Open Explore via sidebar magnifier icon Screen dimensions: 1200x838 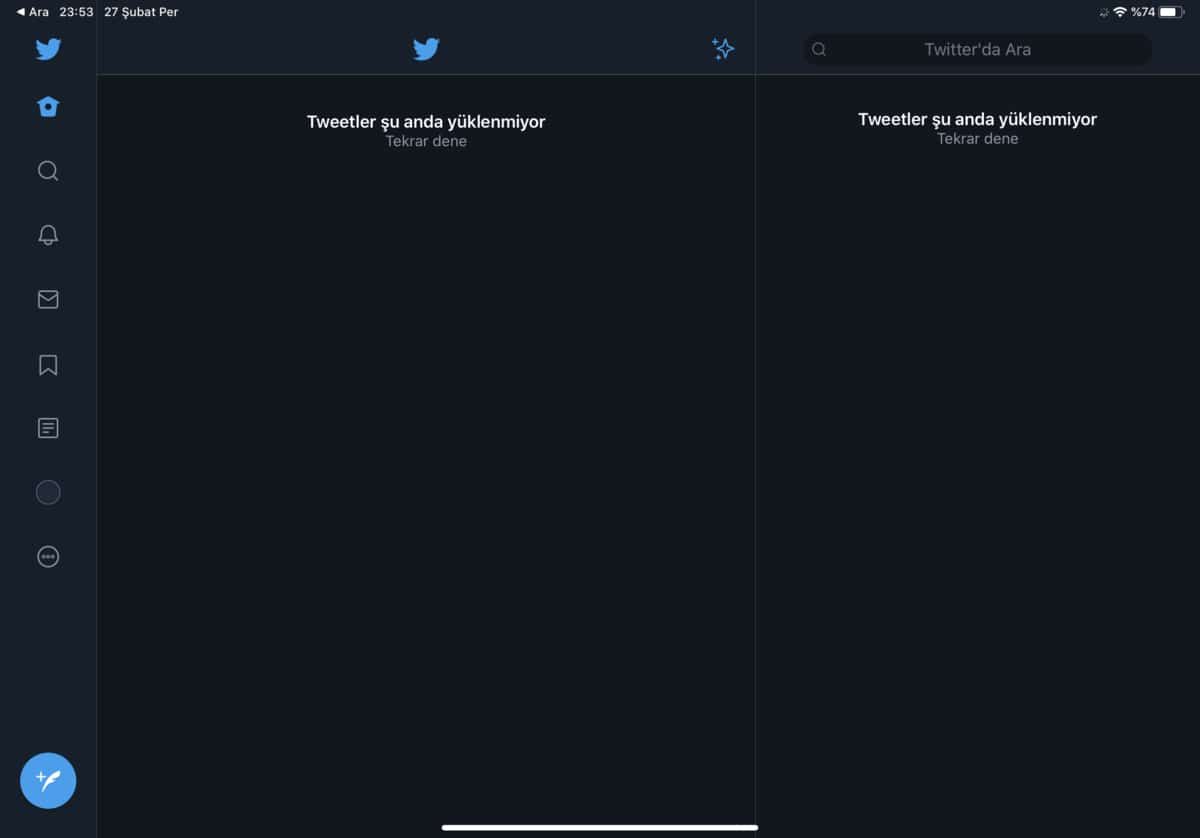[x=48, y=171]
